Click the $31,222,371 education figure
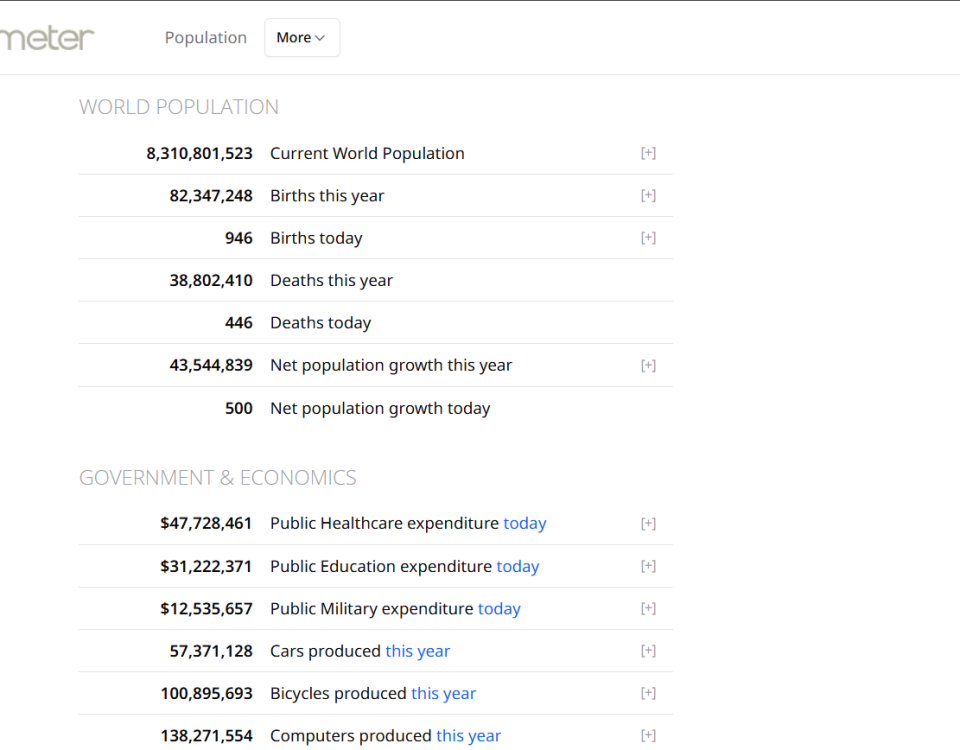The height and width of the screenshot is (750, 960). pos(206,566)
